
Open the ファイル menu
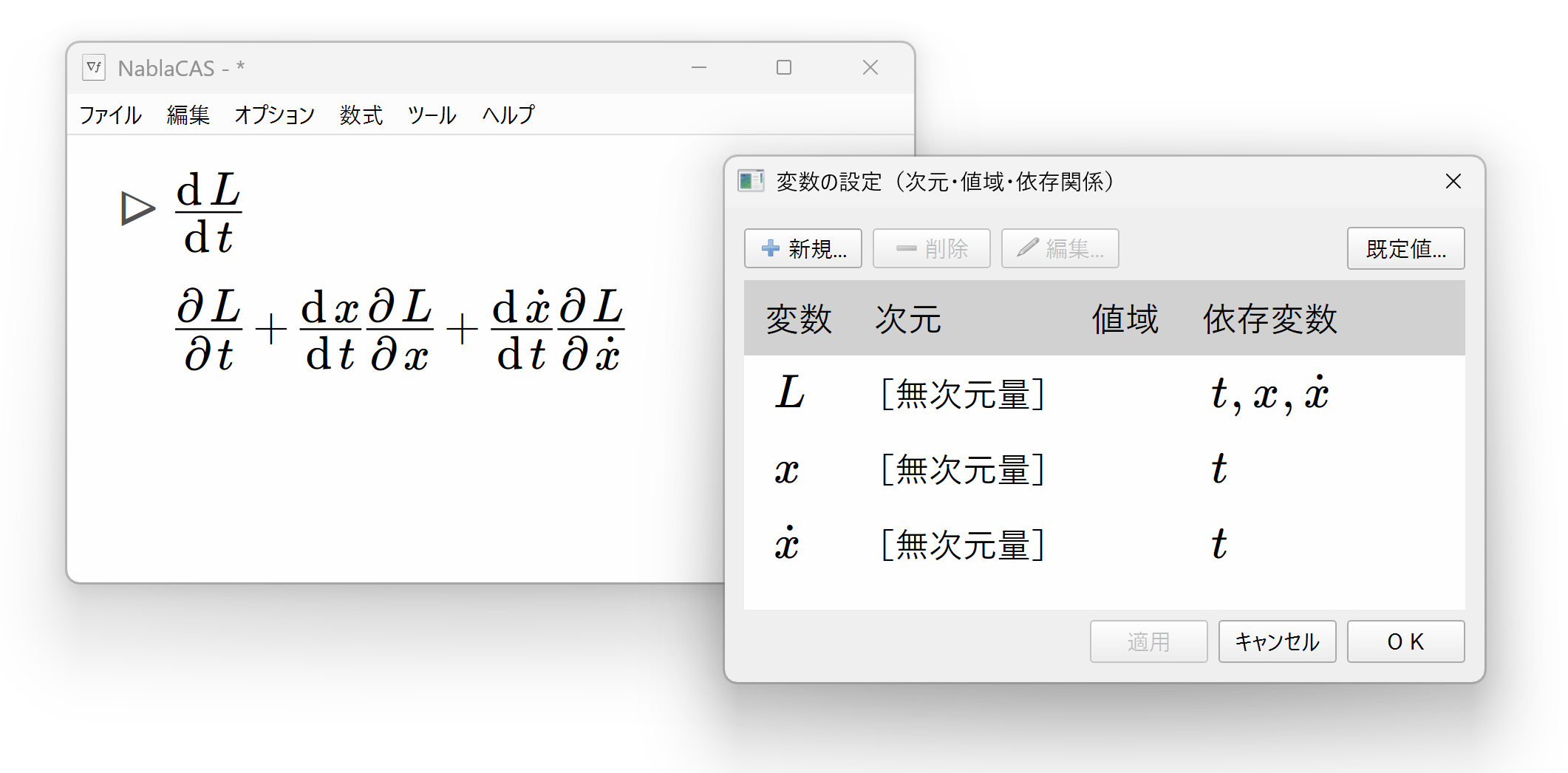109,115
